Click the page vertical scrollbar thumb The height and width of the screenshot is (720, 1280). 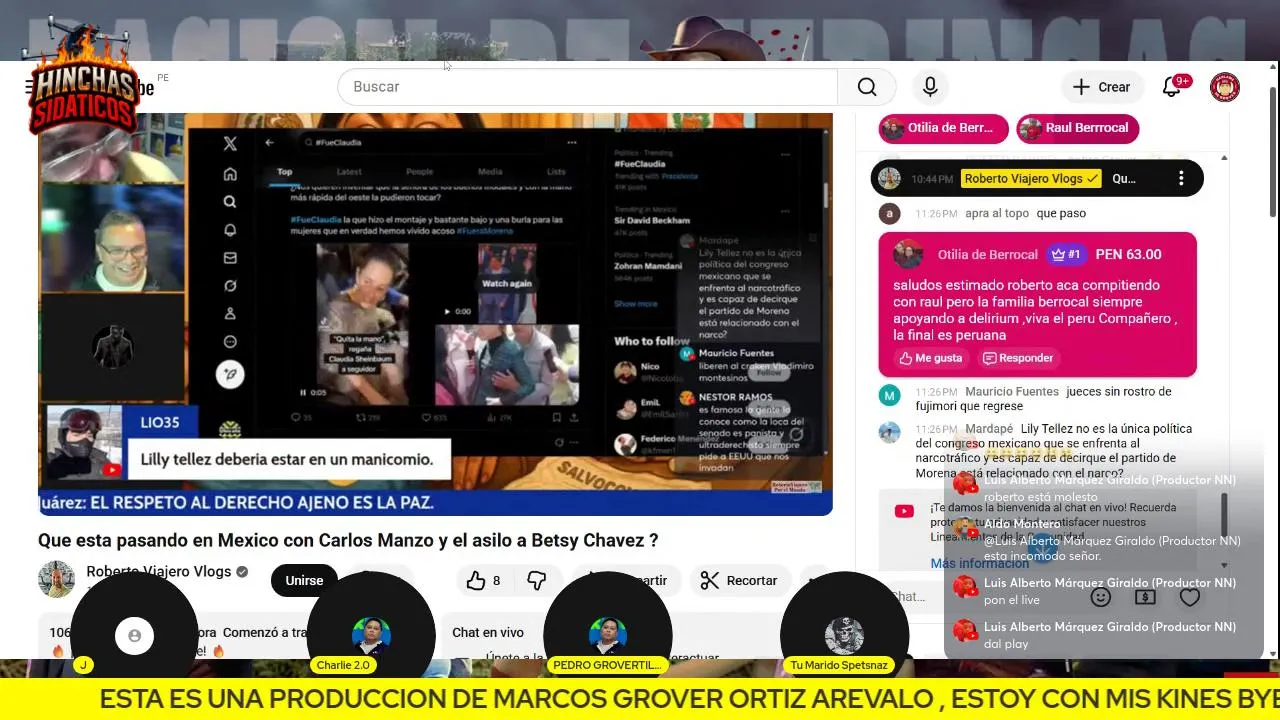point(1272,150)
